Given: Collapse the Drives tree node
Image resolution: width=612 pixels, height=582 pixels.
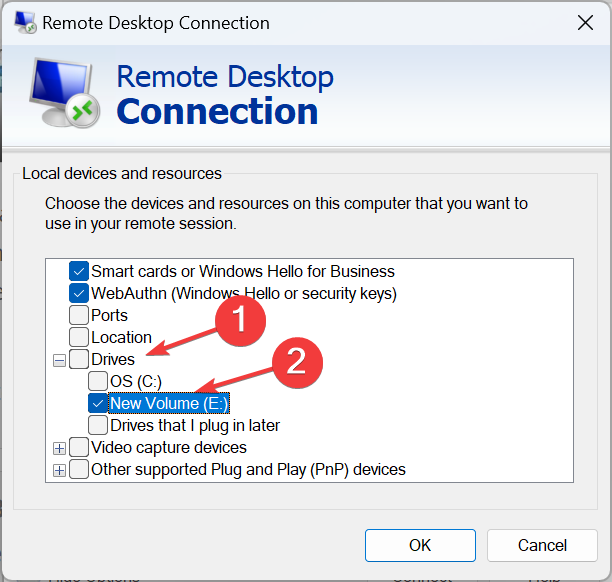Looking at the screenshot, I should coord(59,360).
